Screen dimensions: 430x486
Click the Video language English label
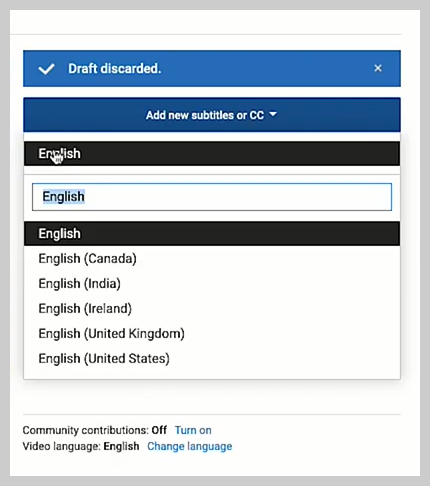(x=121, y=446)
